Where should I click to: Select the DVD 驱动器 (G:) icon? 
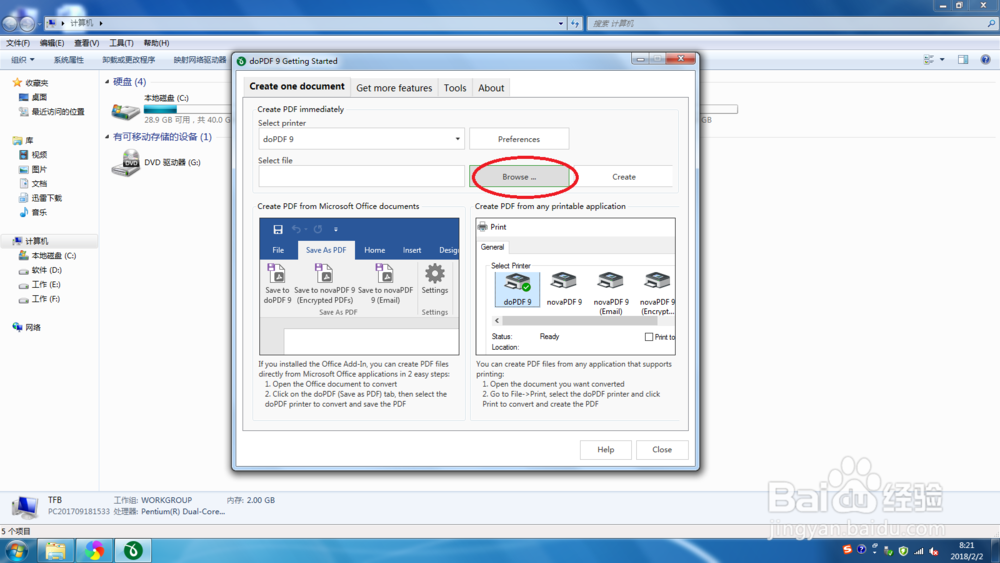[x=126, y=163]
